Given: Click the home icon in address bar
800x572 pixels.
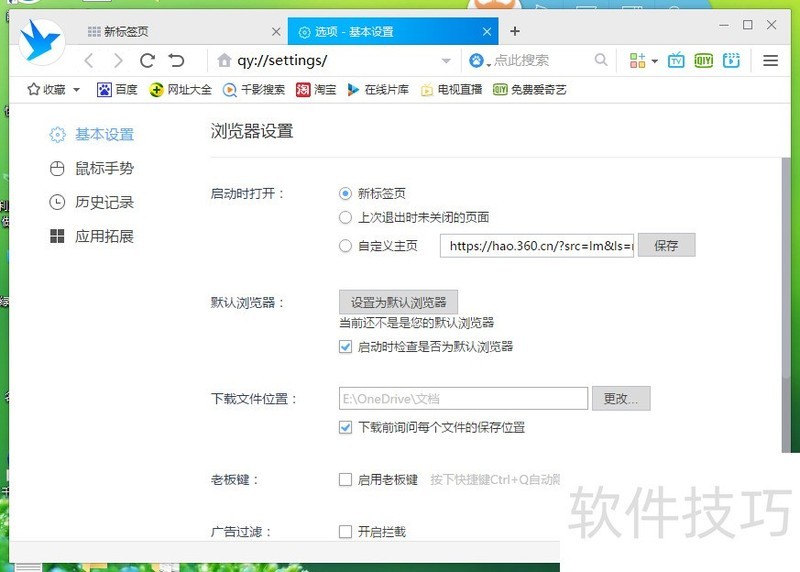Looking at the screenshot, I should coord(224,61).
